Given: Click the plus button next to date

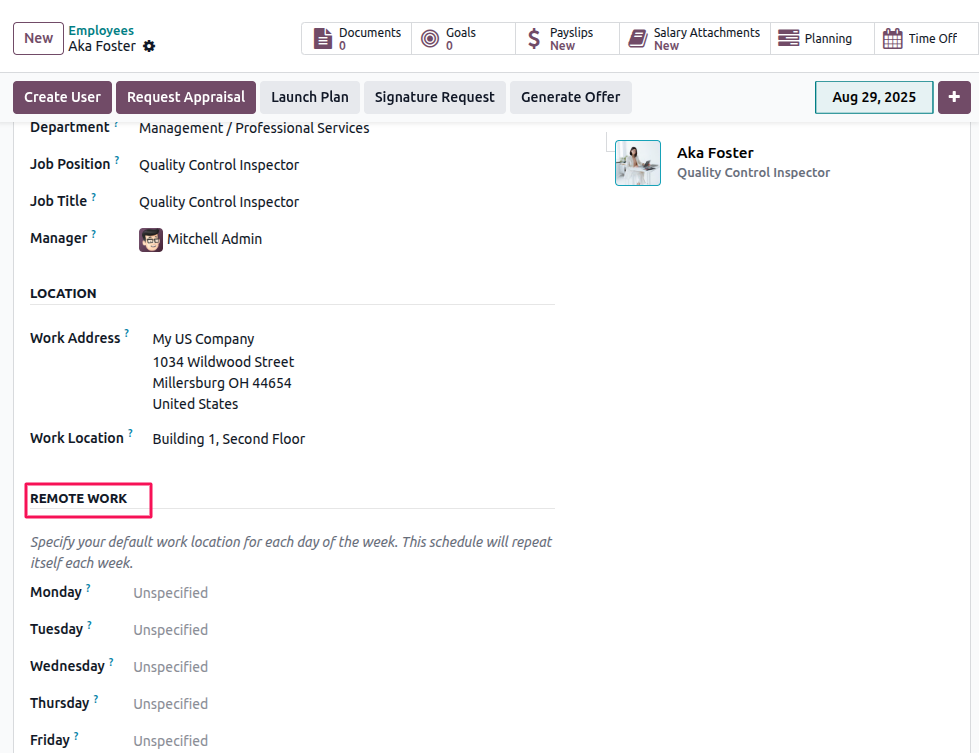Looking at the screenshot, I should pyautogui.click(x=954, y=97).
